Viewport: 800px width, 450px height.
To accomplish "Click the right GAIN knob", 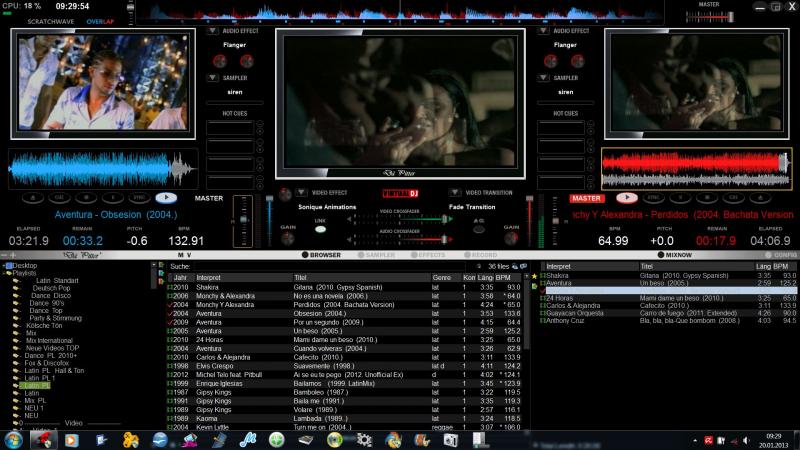I will pos(511,238).
